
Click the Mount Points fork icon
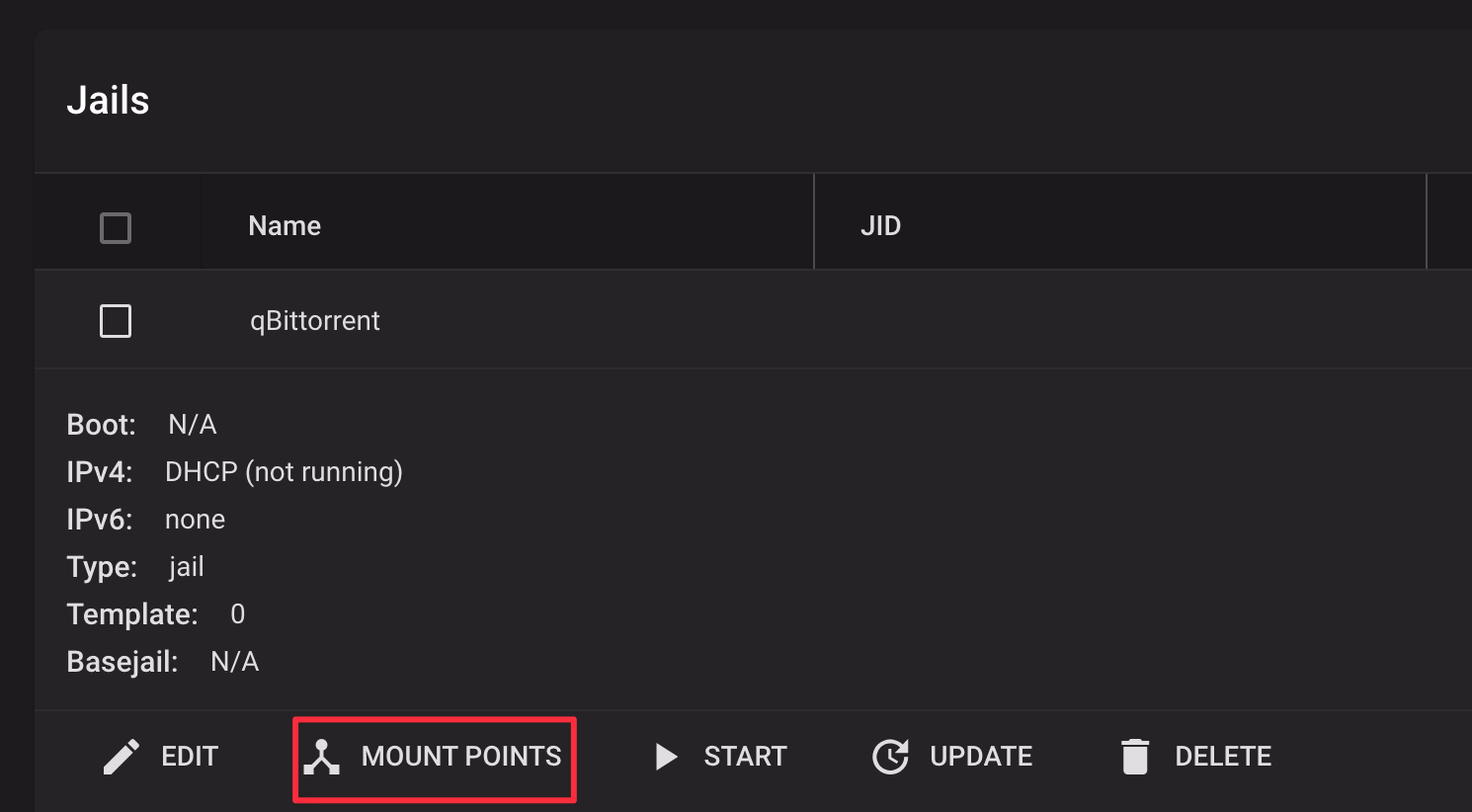tap(322, 757)
